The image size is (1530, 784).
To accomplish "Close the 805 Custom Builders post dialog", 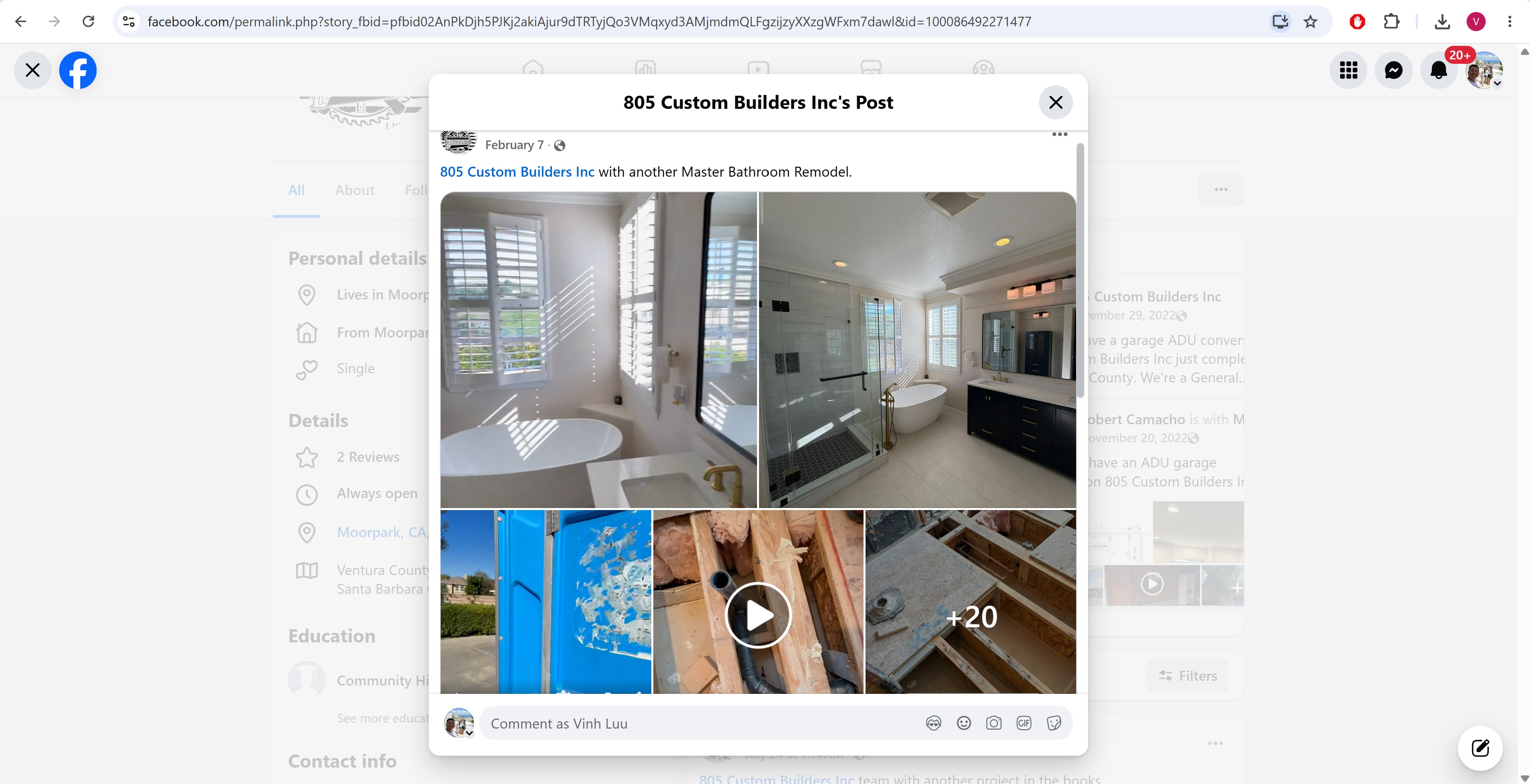I will [1055, 102].
